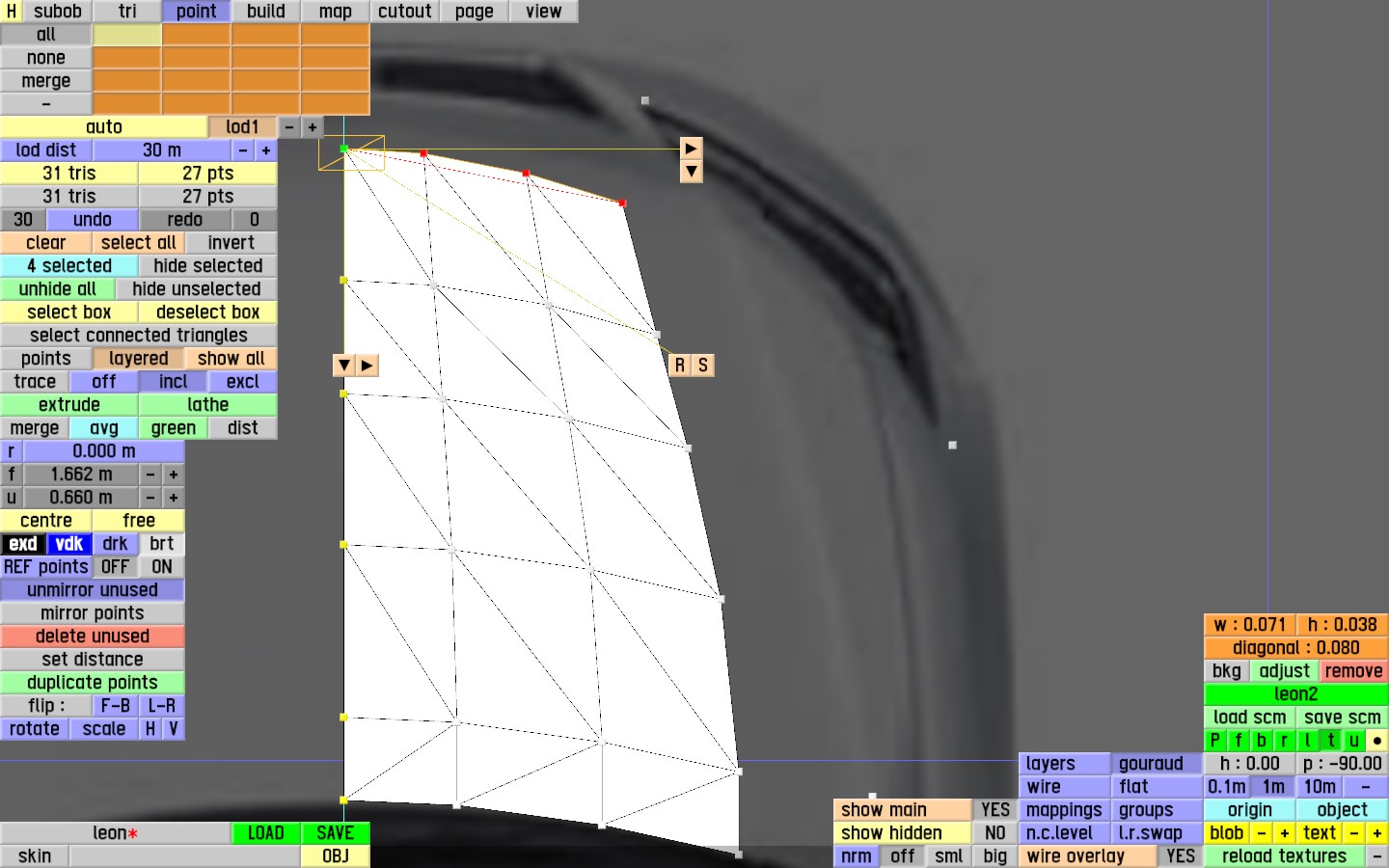Decrease the u value 0.660 m
This screenshot has width=1389, height=868.
click(150, 498)
